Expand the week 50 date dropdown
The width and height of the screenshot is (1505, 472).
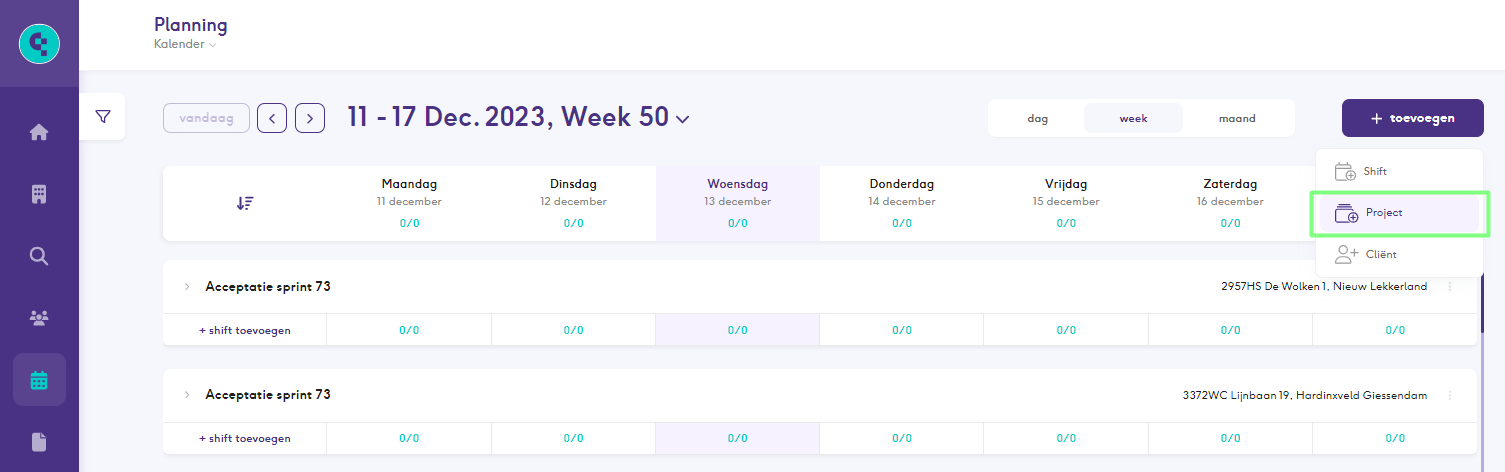point(683,119)
